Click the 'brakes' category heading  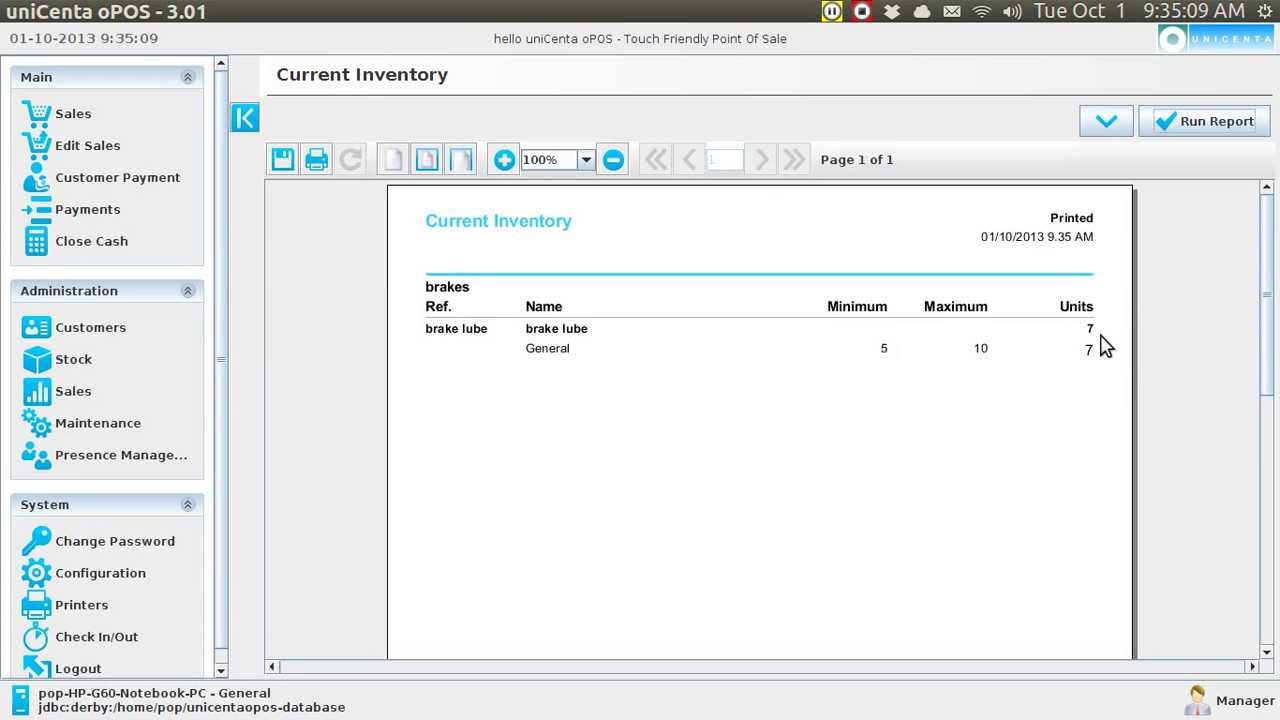(447, 287)
